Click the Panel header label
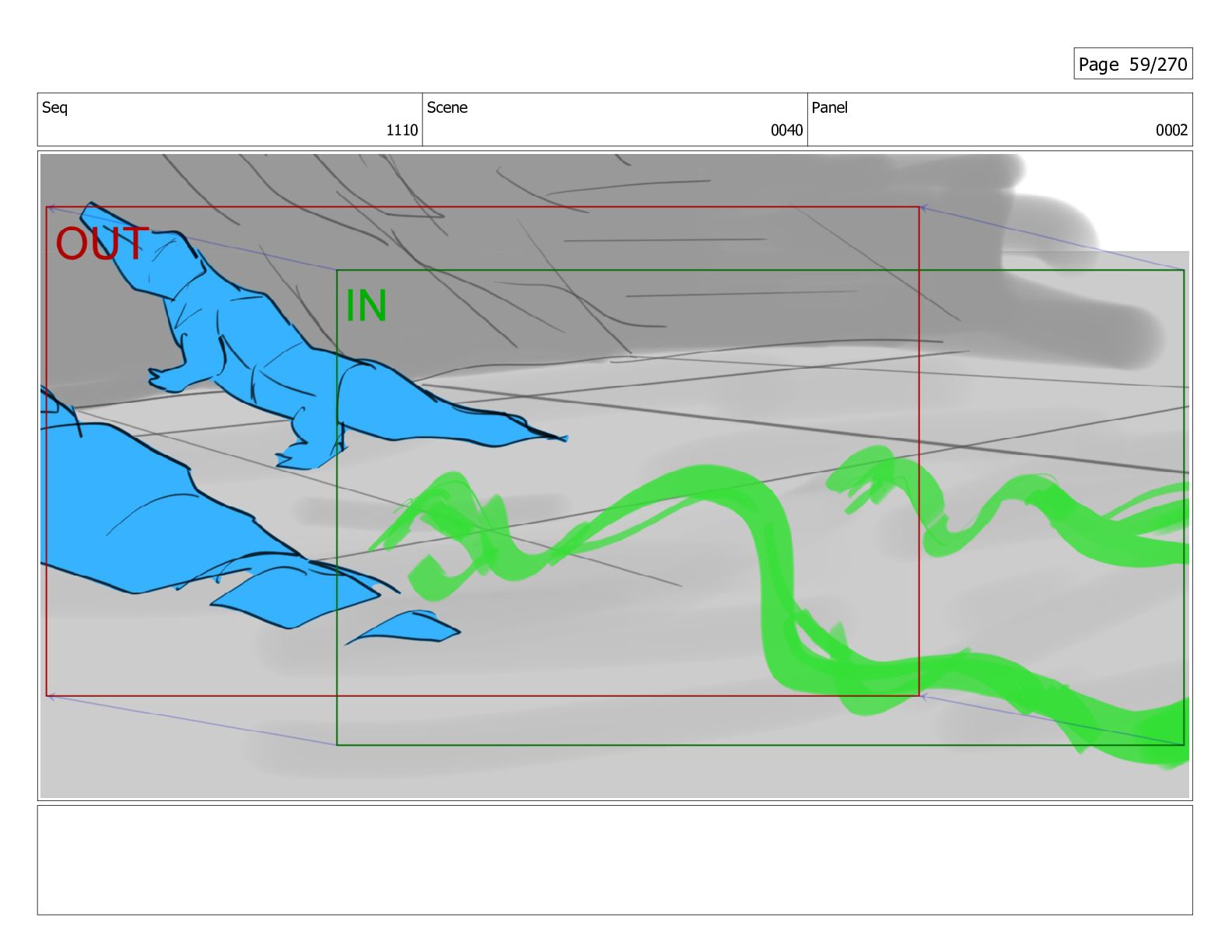Image resolution: width=1232 pixels, height=952 pixels. point(829,107)
